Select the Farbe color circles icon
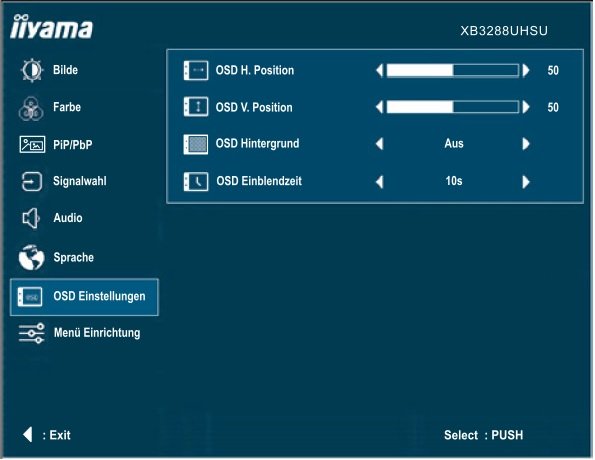Image resolution: width=595 pixels, height=460 pixels. coord(31,109)
